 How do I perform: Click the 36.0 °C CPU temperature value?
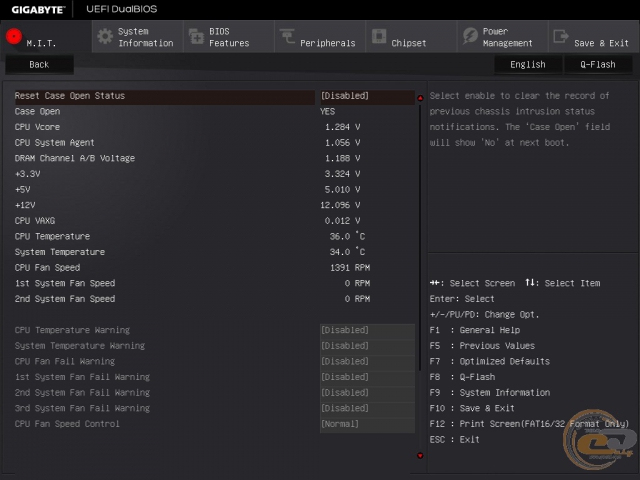(x=347, y=236)
